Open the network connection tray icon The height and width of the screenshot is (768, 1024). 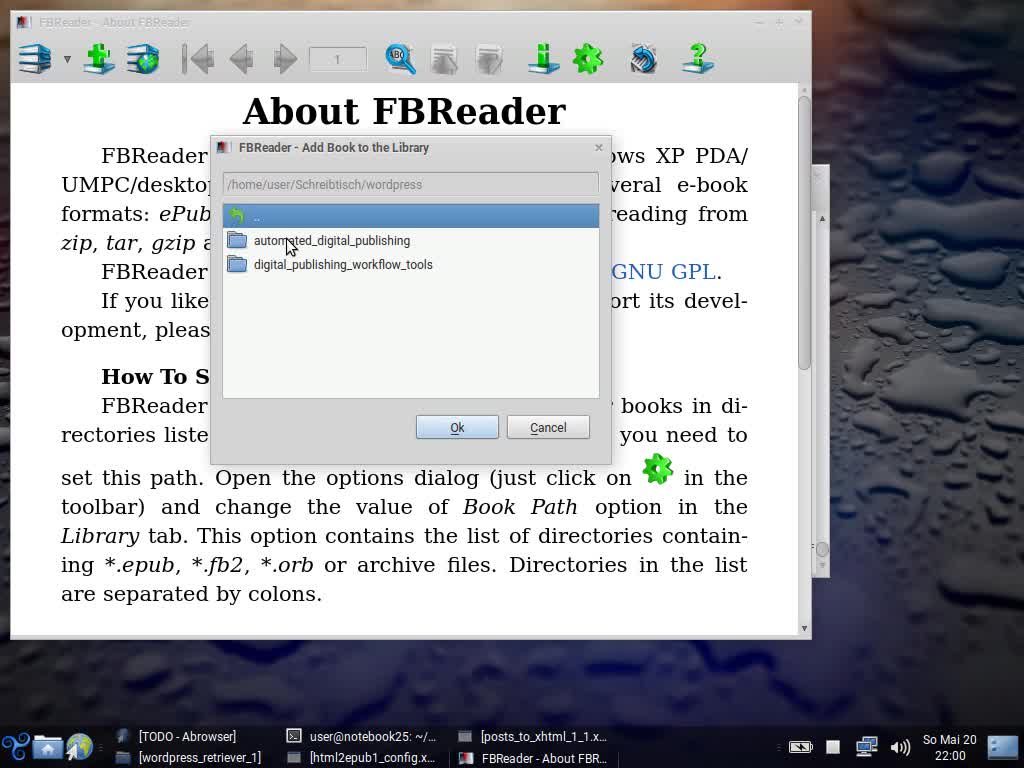point(867,746)
